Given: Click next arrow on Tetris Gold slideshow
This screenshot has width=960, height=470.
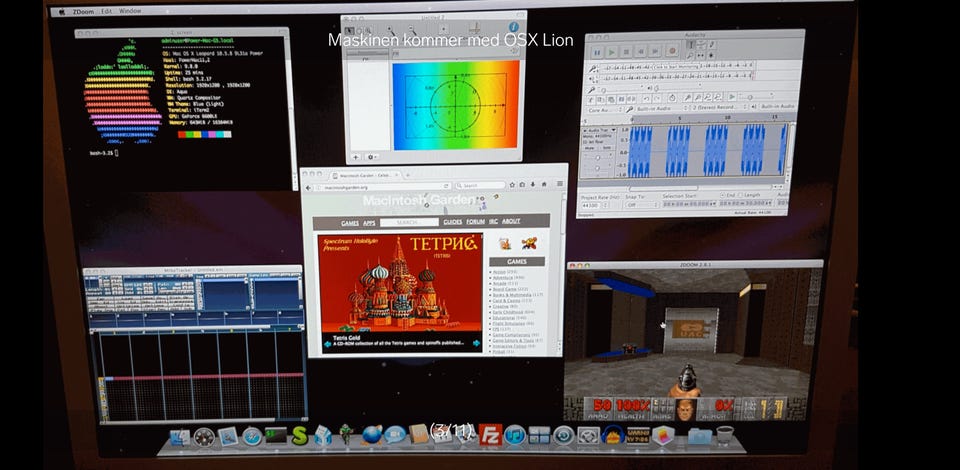Looking at the screenshot, I should tap(476, 343).
